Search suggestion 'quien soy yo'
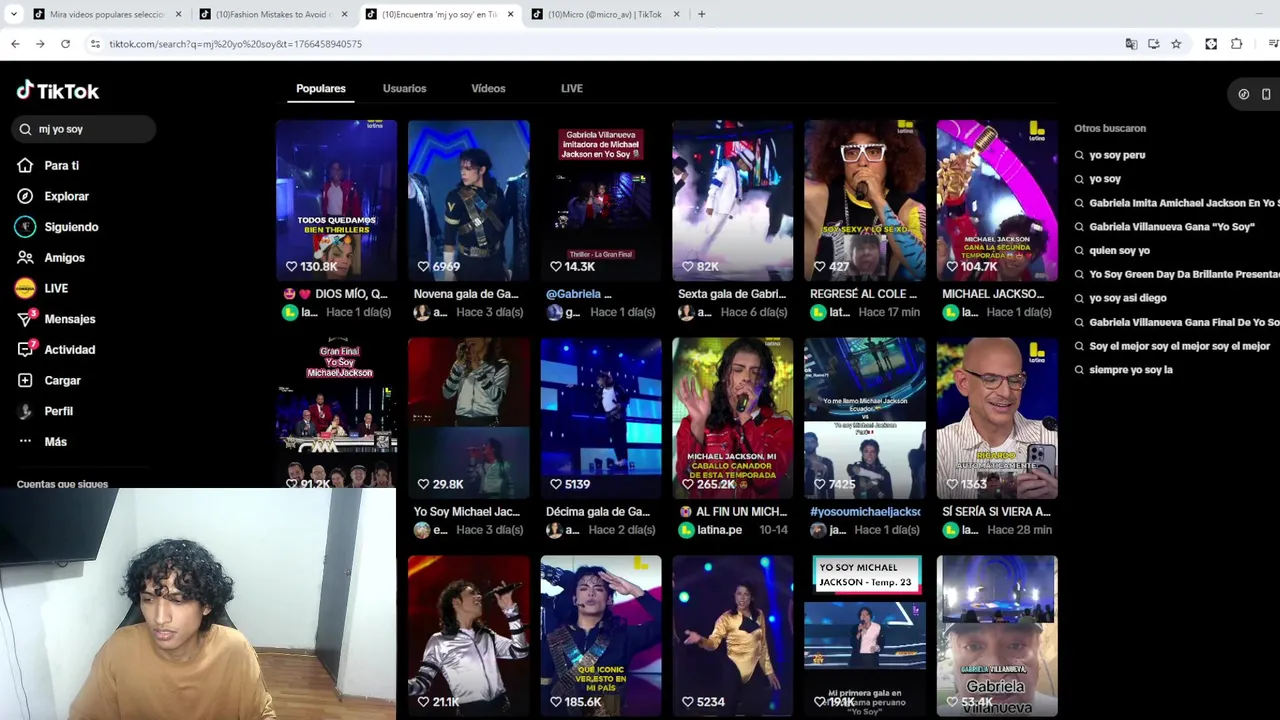Viewport: 1280px width, 720px height. [1119, 250]
